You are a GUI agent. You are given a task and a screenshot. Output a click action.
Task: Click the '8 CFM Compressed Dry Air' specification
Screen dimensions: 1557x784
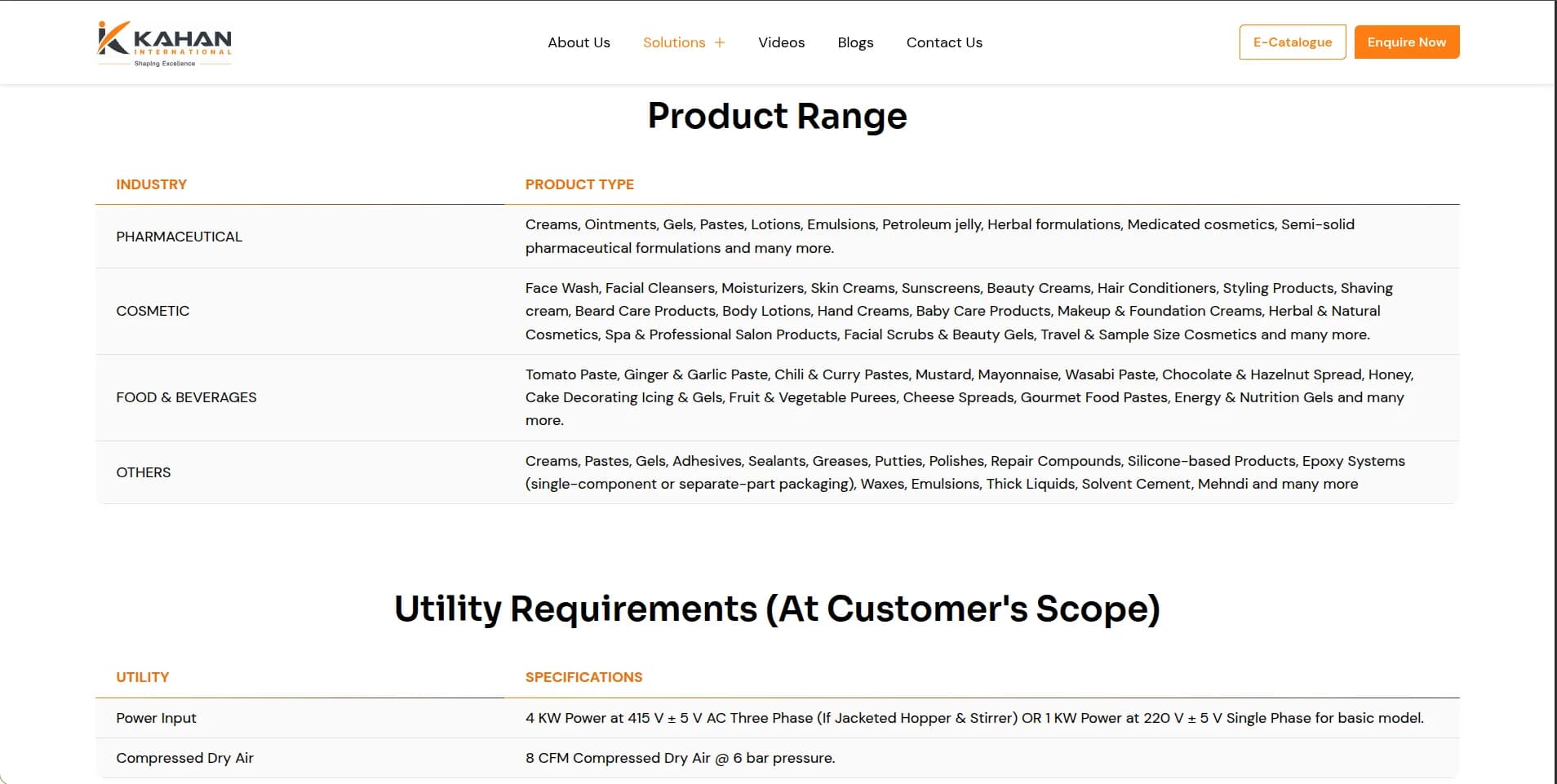(x=681, y=758)
